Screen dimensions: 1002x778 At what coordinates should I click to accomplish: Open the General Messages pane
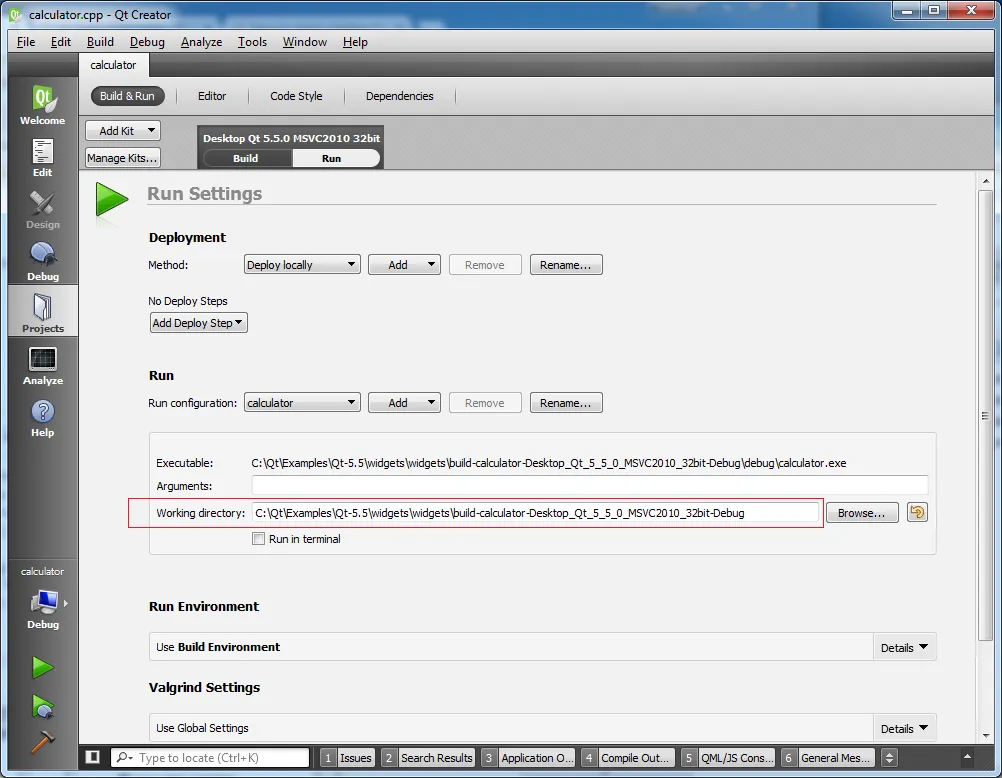pos(828,758)
